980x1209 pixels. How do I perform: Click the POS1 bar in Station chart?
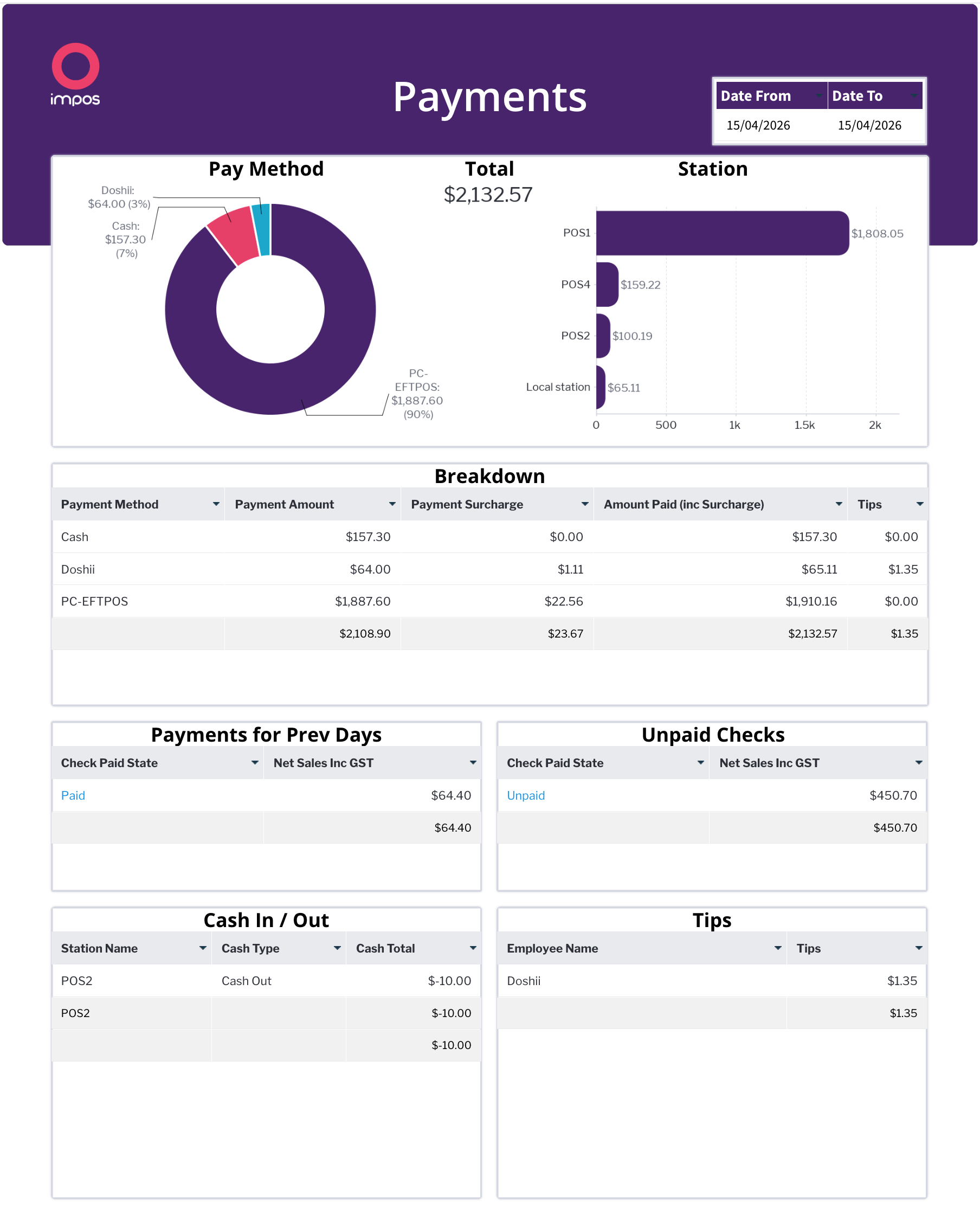pyautogui.click(x=721, y=233)
